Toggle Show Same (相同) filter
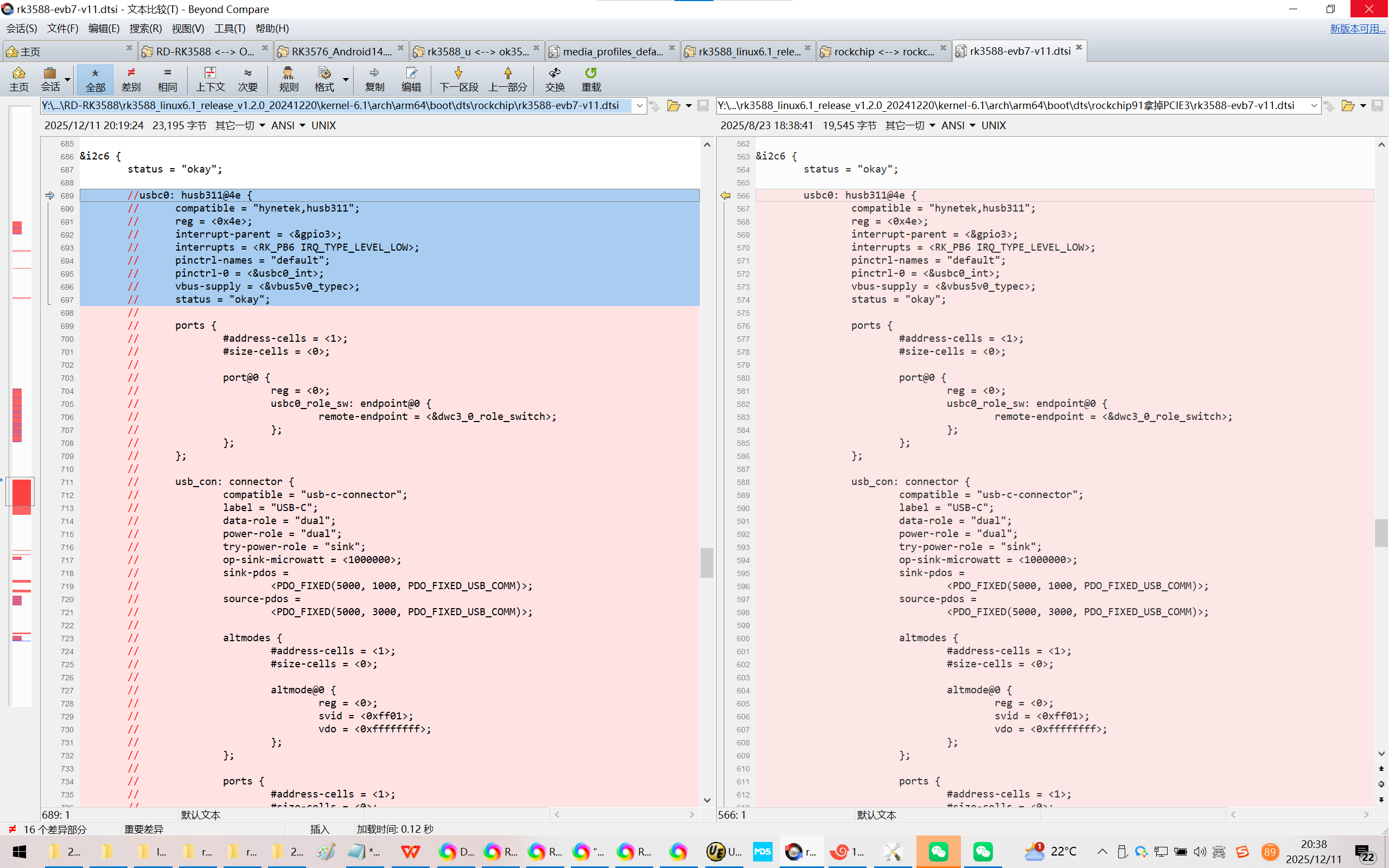The width and height of the screenshot is (1389, 868). pyautogui.click(x=167, y=79)
